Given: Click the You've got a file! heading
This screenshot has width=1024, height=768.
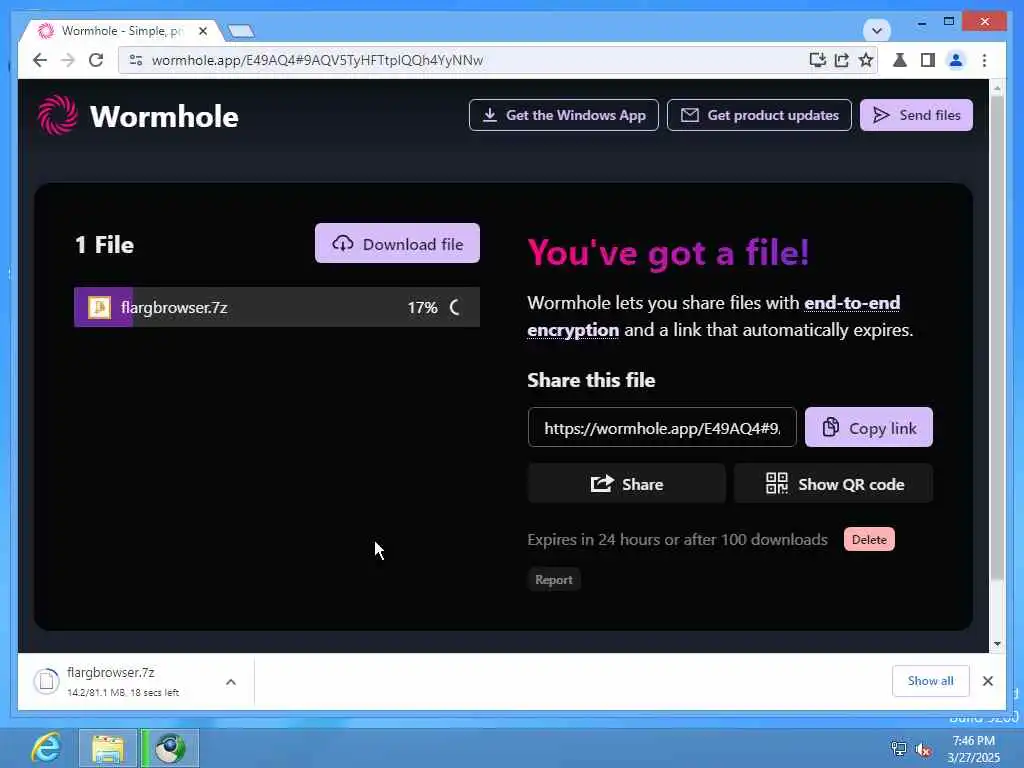Looking at the screenshot, I should [x=668, y=252].
